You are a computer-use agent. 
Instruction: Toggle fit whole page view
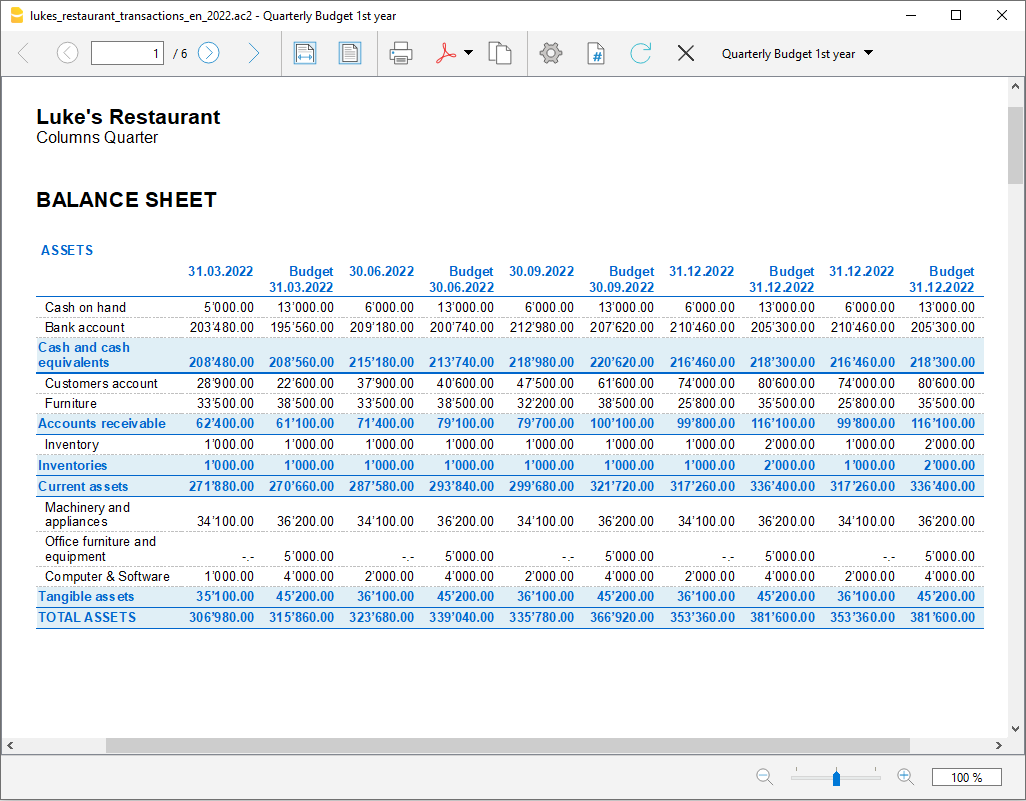point(349,53)
